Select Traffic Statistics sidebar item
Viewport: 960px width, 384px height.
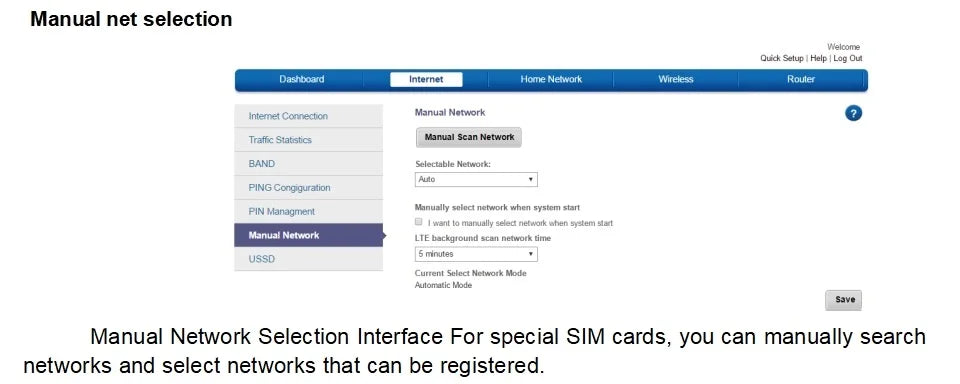309,140
